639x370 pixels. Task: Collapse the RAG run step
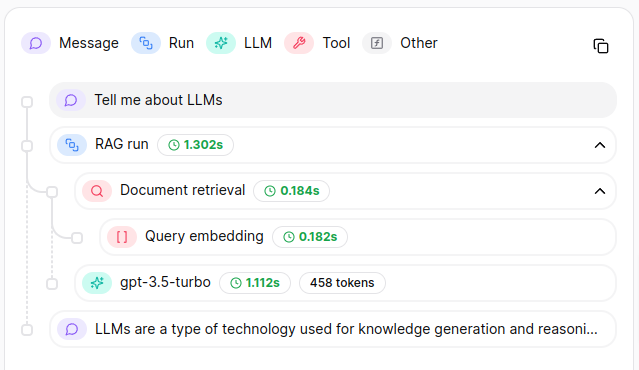click(x=600, y=145)
